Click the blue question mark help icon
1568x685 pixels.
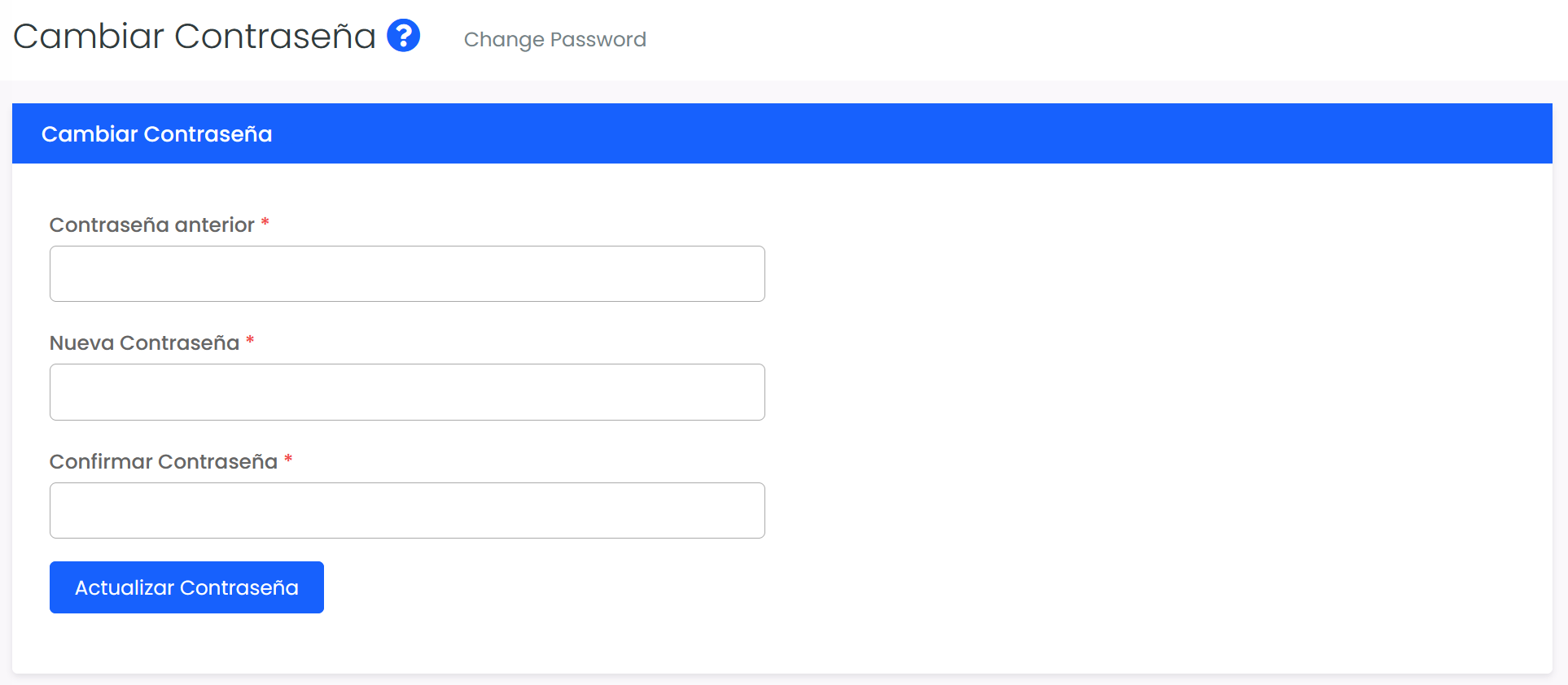tap(403, 36)
